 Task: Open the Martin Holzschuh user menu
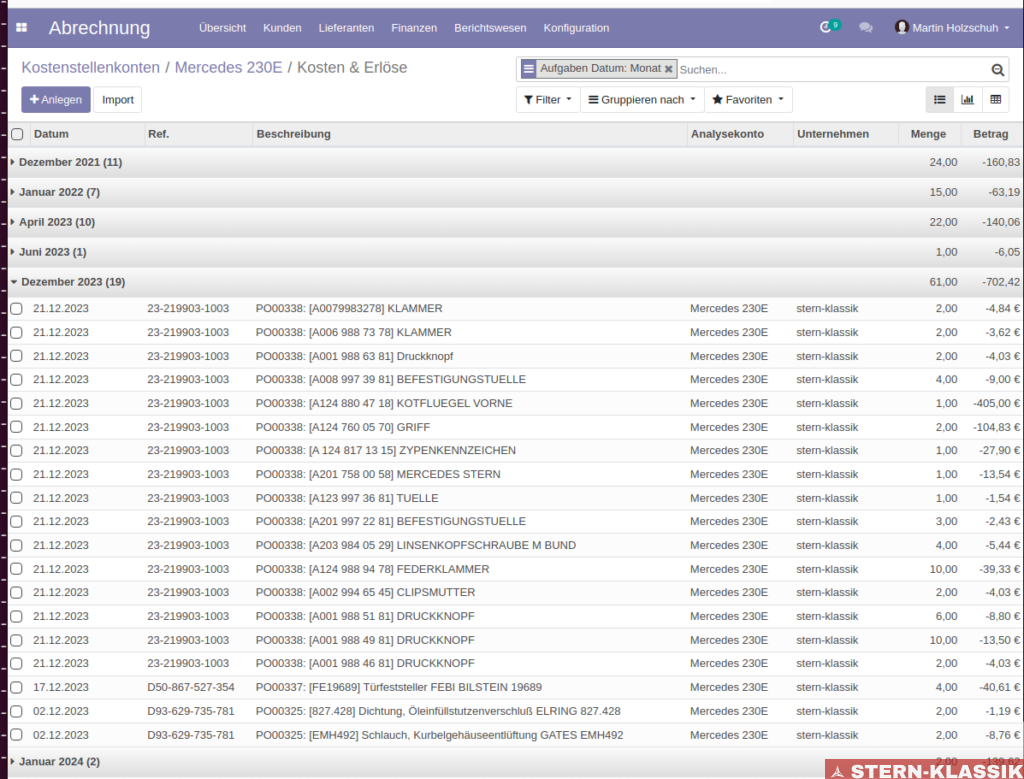(953, 27)
